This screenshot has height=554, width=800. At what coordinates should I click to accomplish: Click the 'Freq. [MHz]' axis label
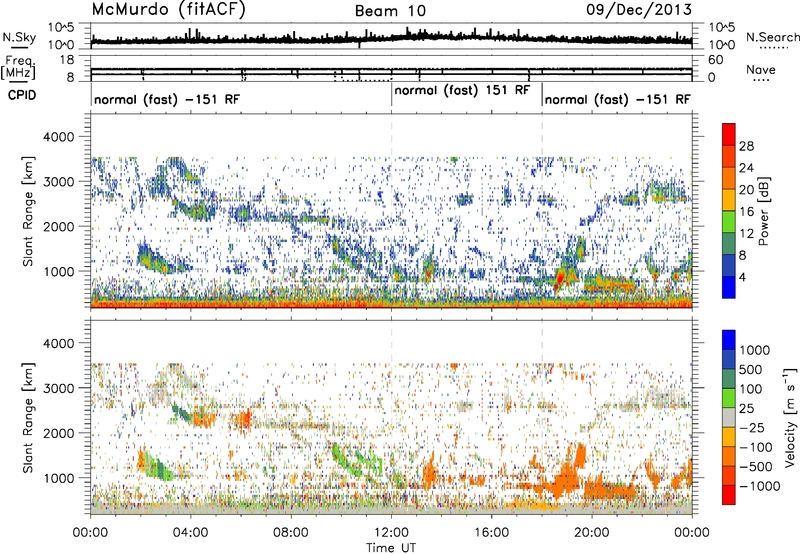pos(19,67)
